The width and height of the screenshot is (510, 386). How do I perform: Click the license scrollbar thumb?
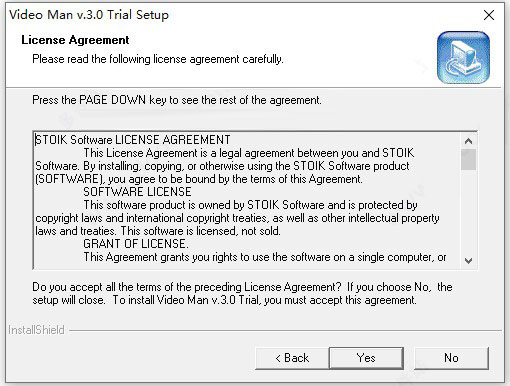click(468, 160)
